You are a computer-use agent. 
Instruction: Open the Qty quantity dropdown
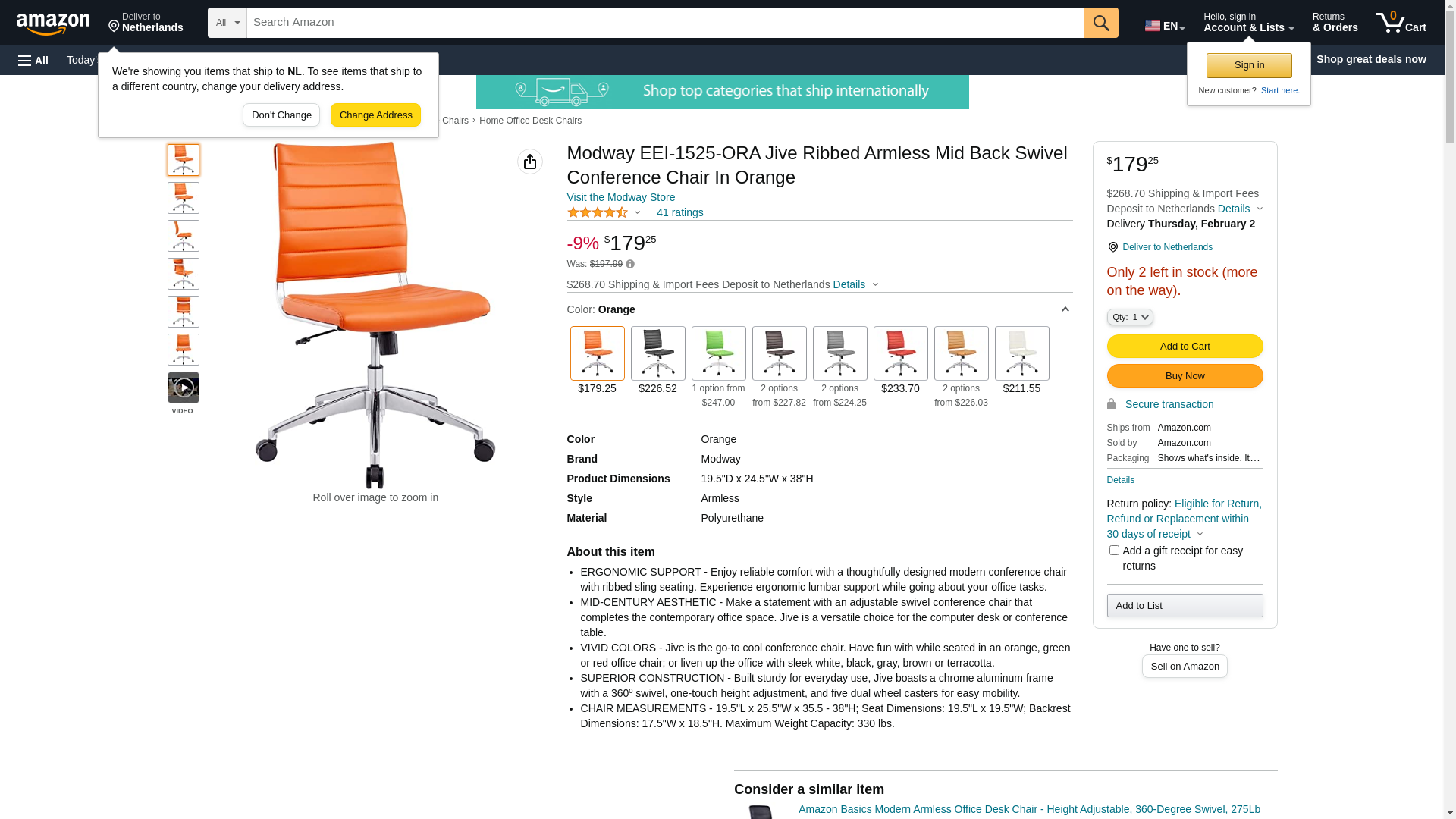click(1130, 317)
